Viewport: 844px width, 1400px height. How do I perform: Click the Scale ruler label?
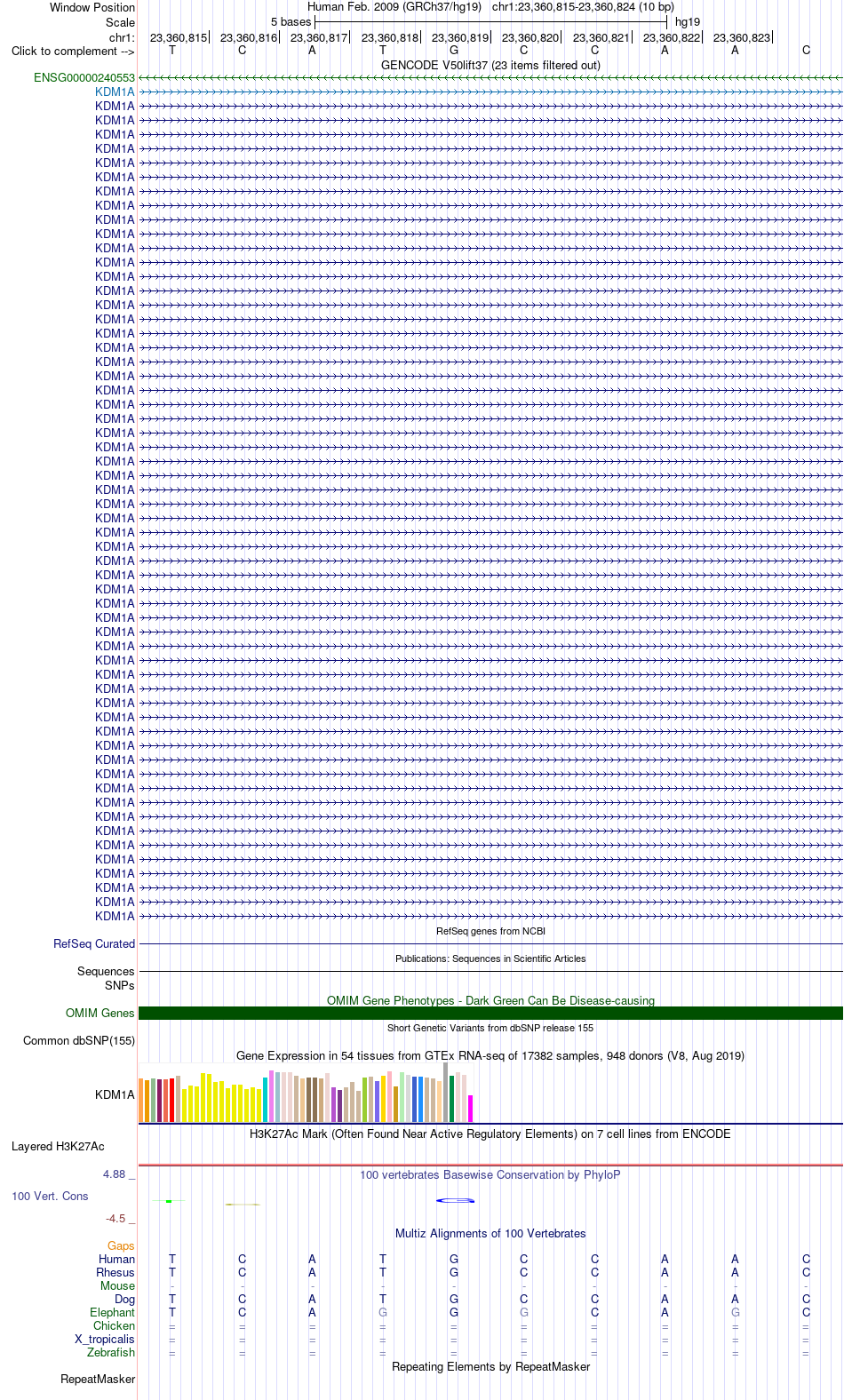point(121,23)
